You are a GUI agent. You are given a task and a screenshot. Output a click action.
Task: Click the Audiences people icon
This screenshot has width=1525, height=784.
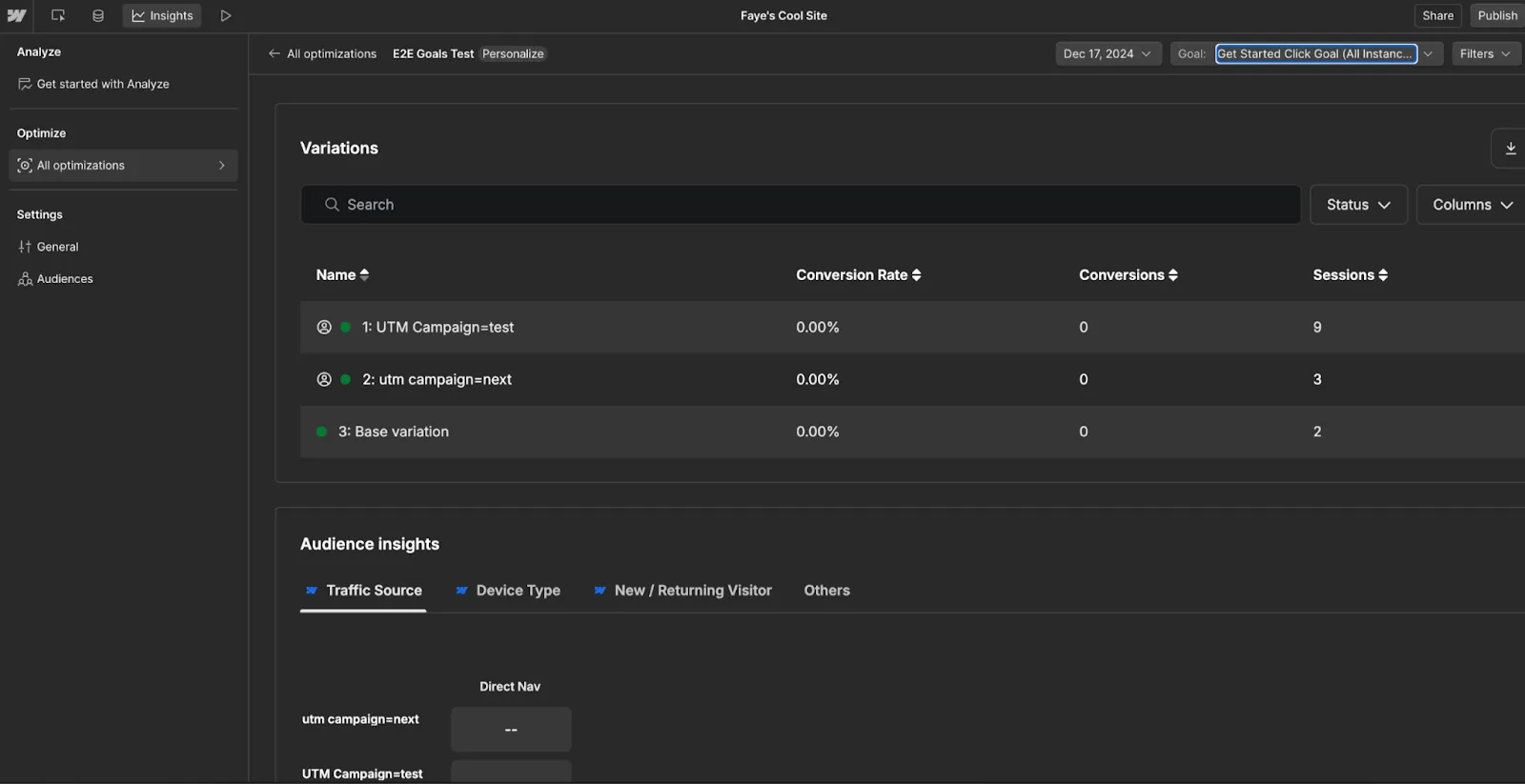(x=25, y=279)
